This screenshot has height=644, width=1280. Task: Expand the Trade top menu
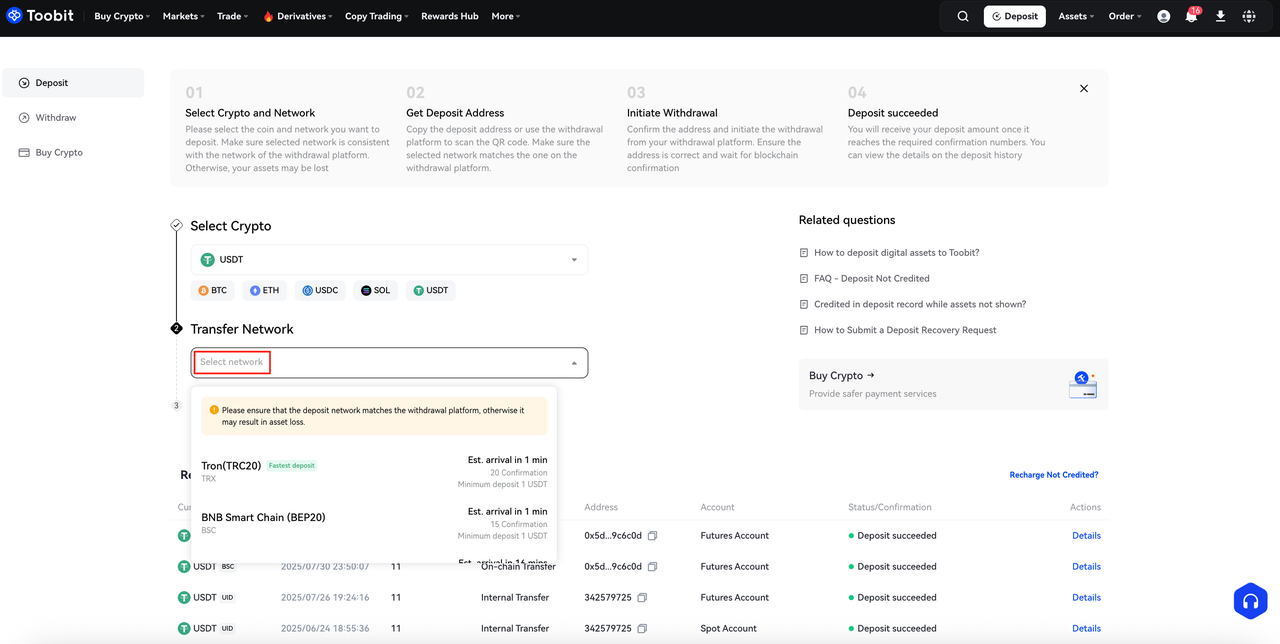pos(232,16)
